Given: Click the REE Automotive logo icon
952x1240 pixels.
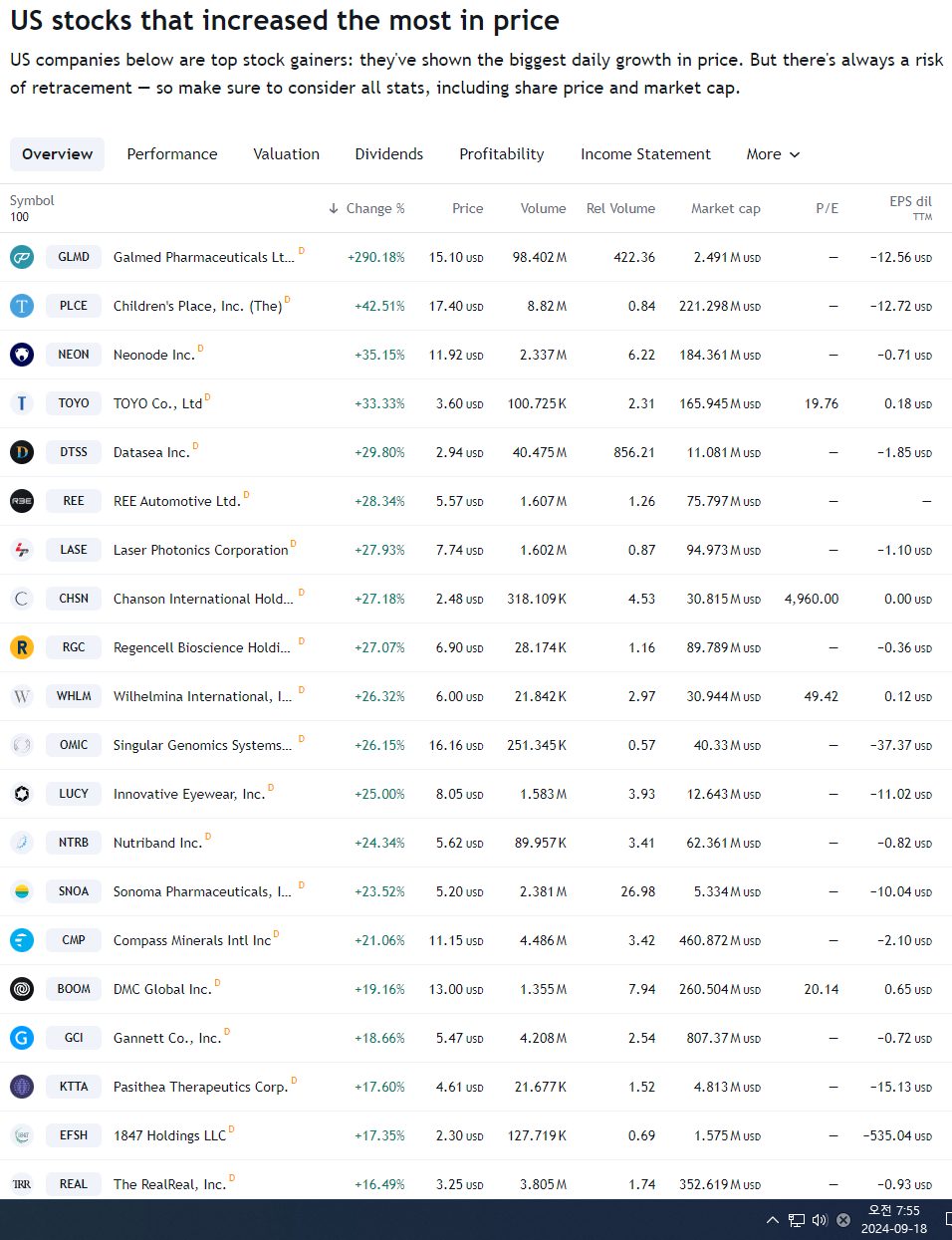Looking at the screenshot, I should [x=22, y=501].
